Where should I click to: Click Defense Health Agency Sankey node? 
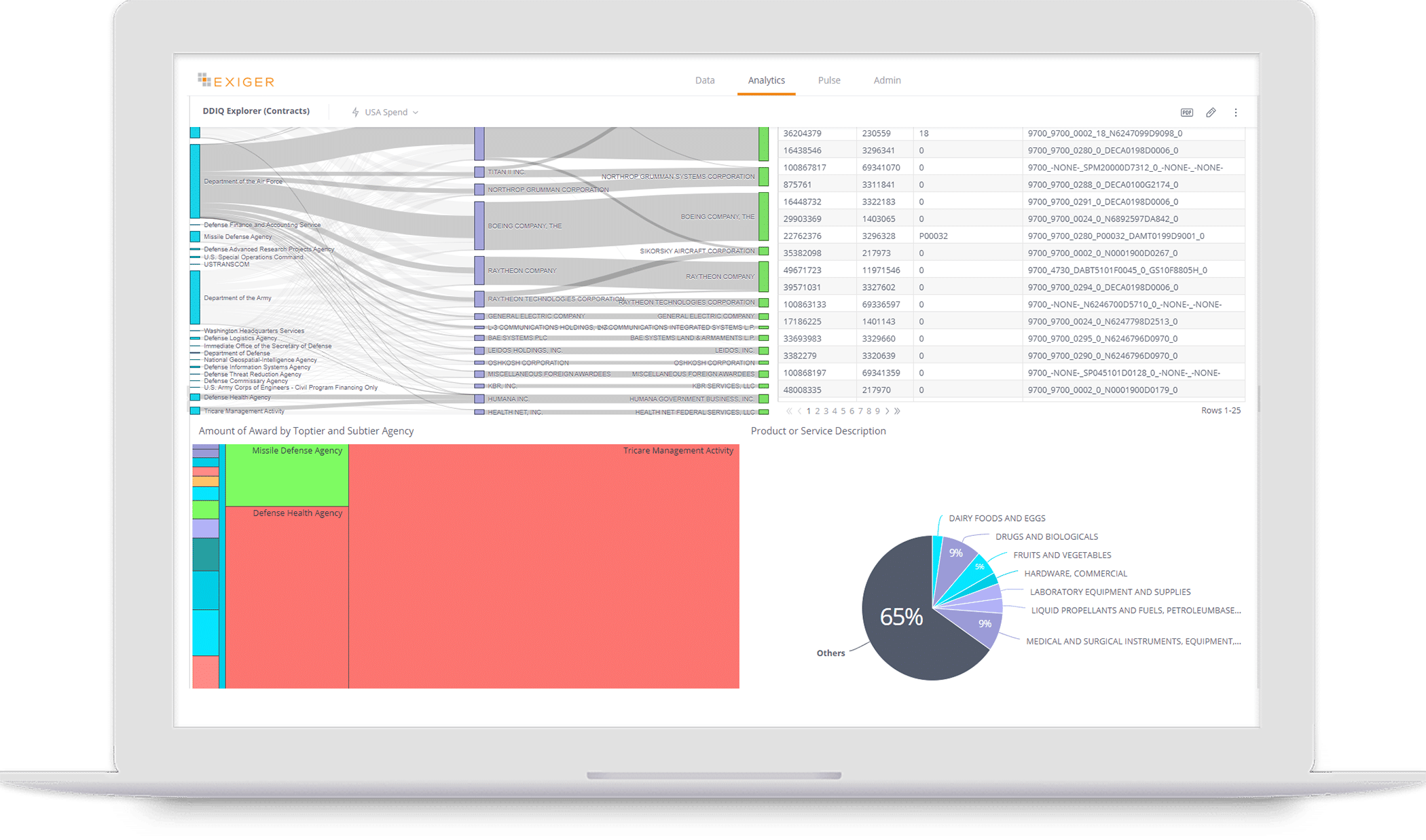pos(195,397)
